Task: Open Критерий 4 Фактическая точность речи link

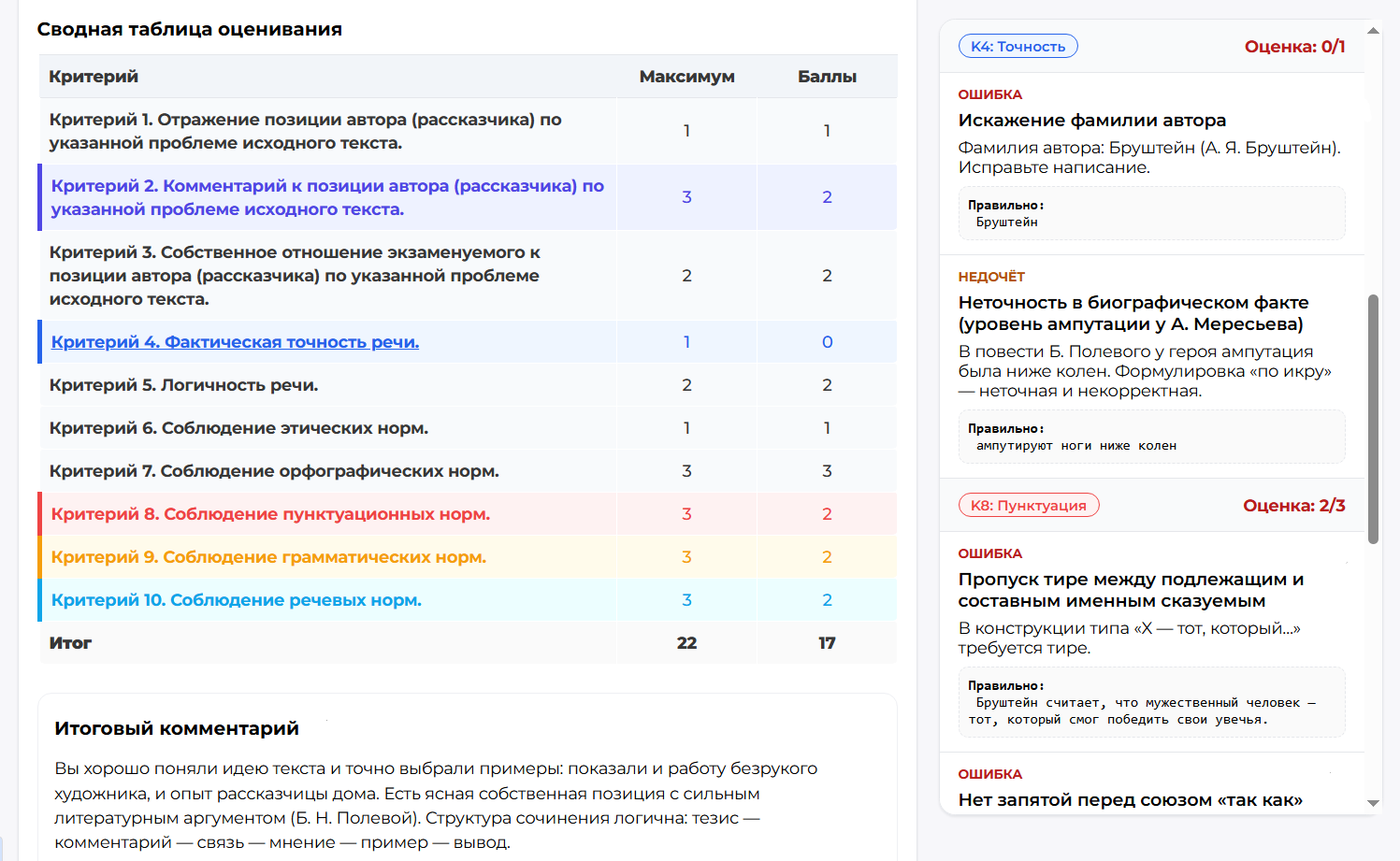Action: 235,342
